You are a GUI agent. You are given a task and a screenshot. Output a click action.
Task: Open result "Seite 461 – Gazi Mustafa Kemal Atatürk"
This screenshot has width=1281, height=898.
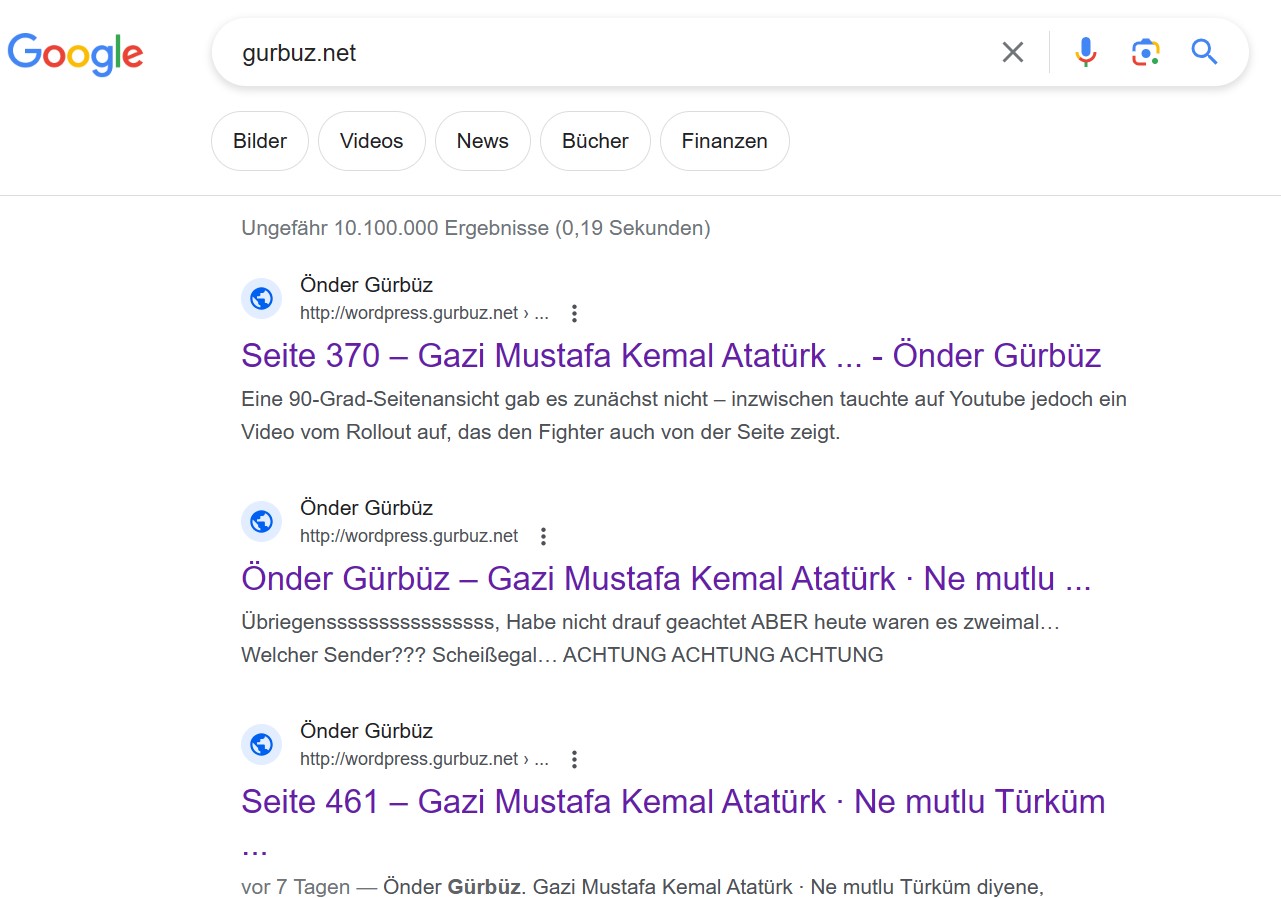point(673,802)
